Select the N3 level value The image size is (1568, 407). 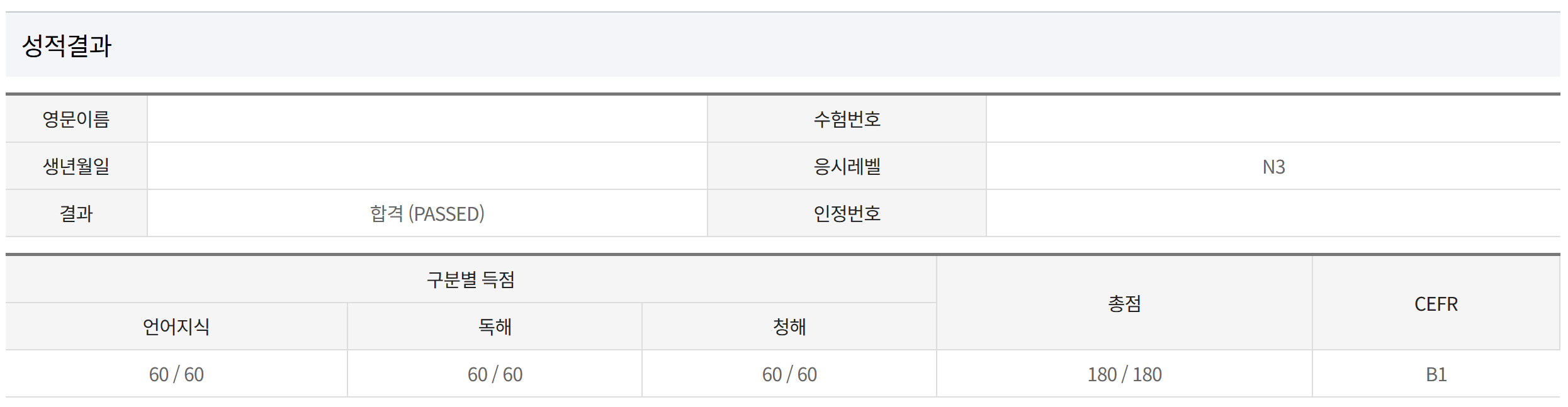click(x=1273, y=167)
